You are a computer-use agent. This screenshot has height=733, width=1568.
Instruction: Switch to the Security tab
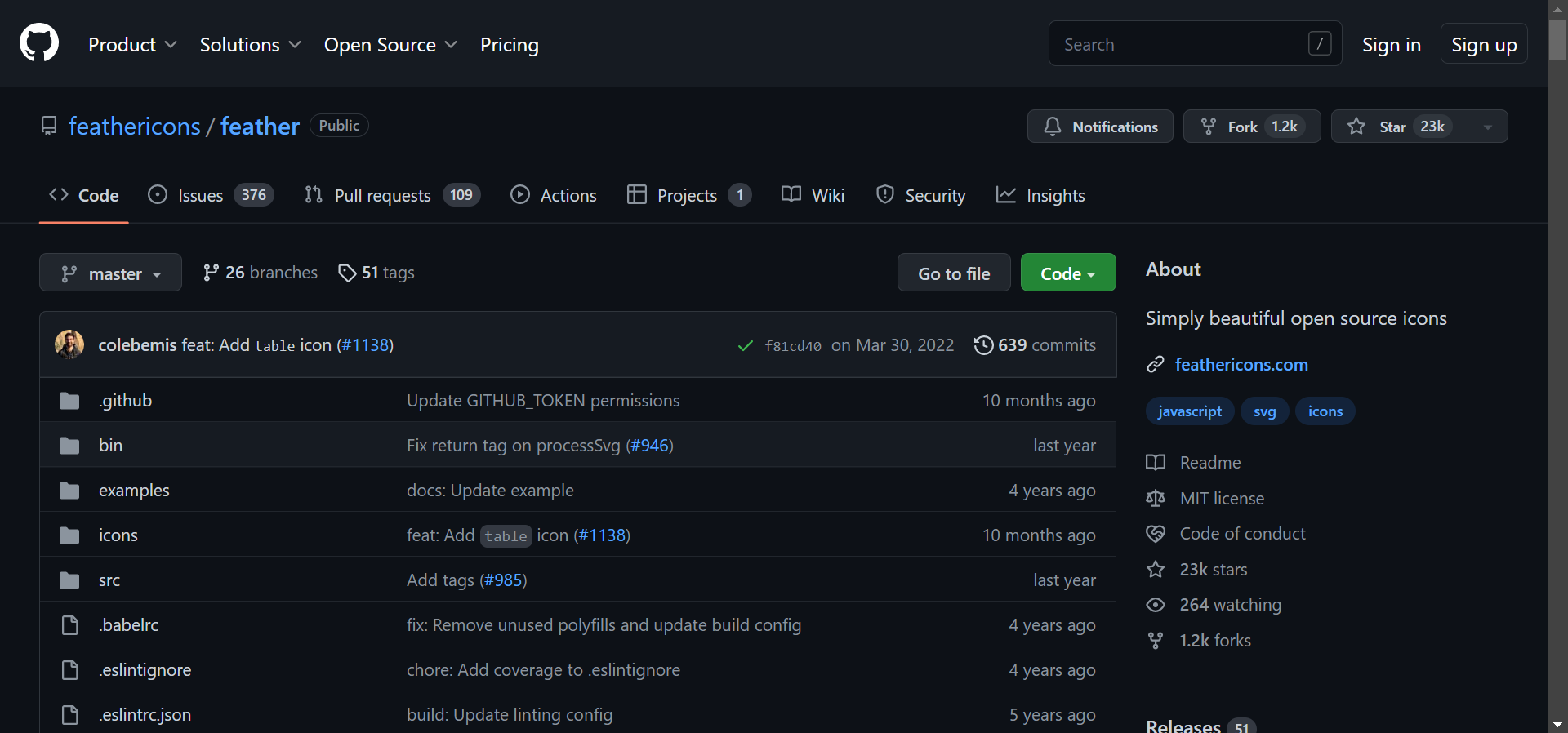pos(920,196)
